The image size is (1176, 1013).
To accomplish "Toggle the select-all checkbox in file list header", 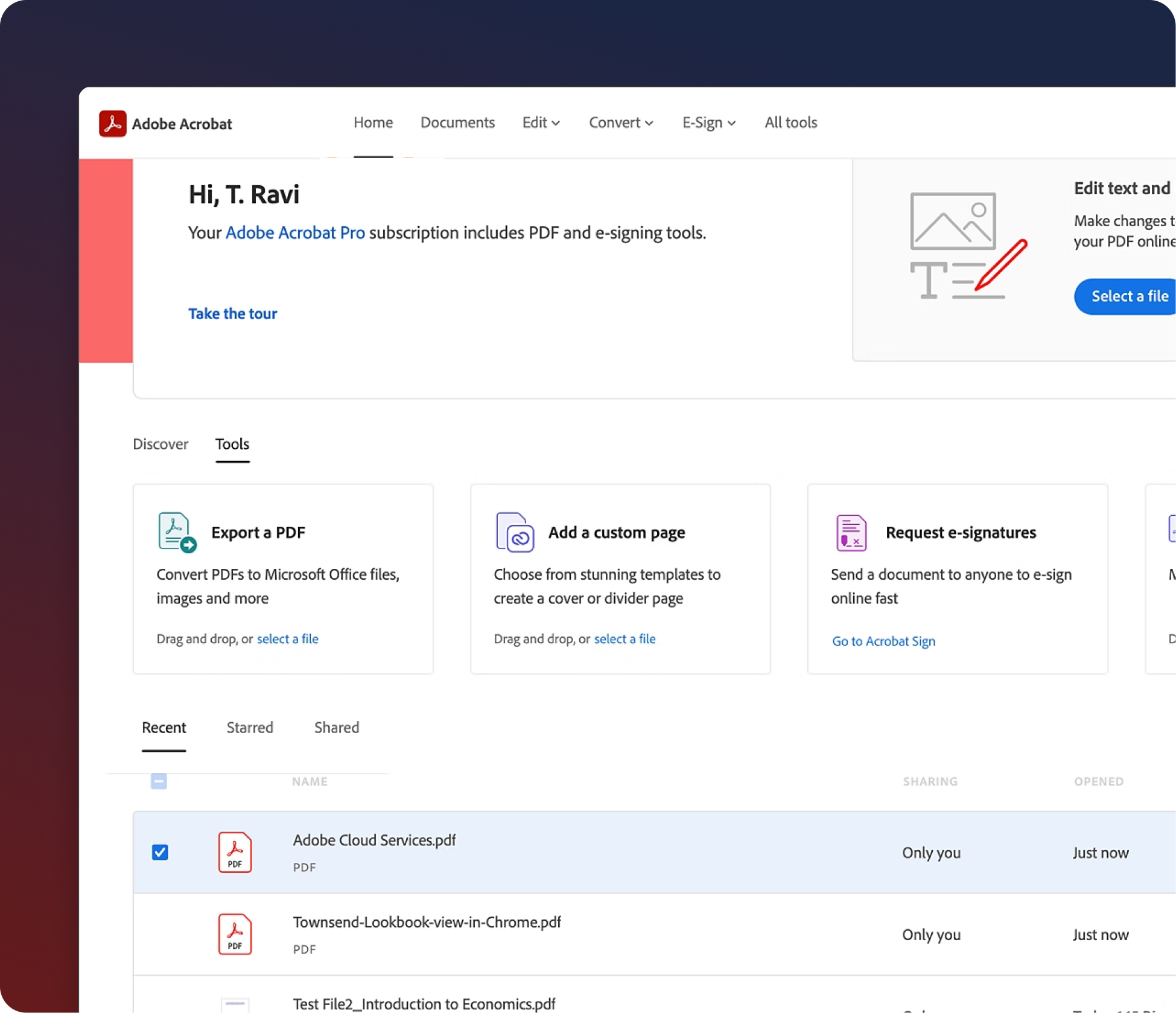I will point(159,781).
